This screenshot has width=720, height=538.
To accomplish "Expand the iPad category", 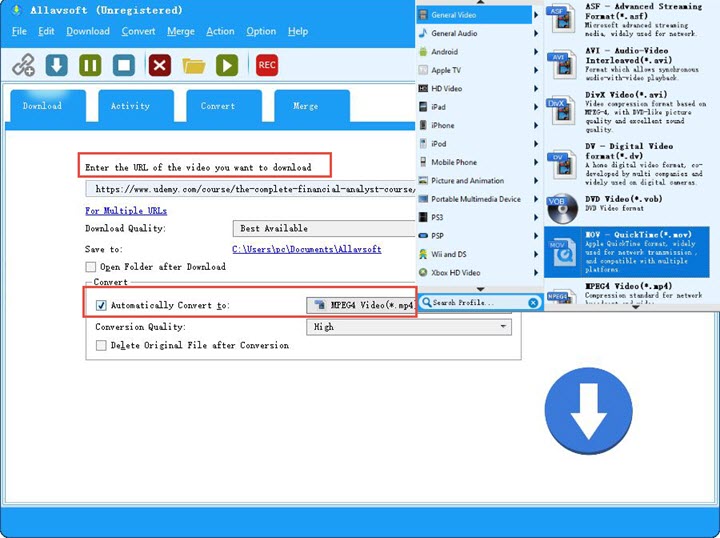I will tap(478, 106).
